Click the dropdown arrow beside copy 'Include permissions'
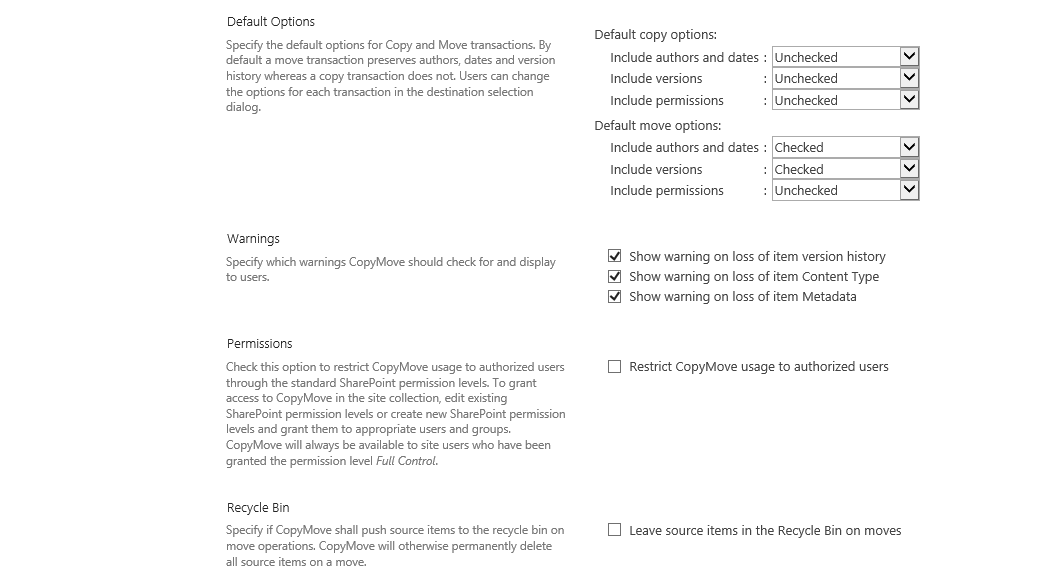 (911, 100)
